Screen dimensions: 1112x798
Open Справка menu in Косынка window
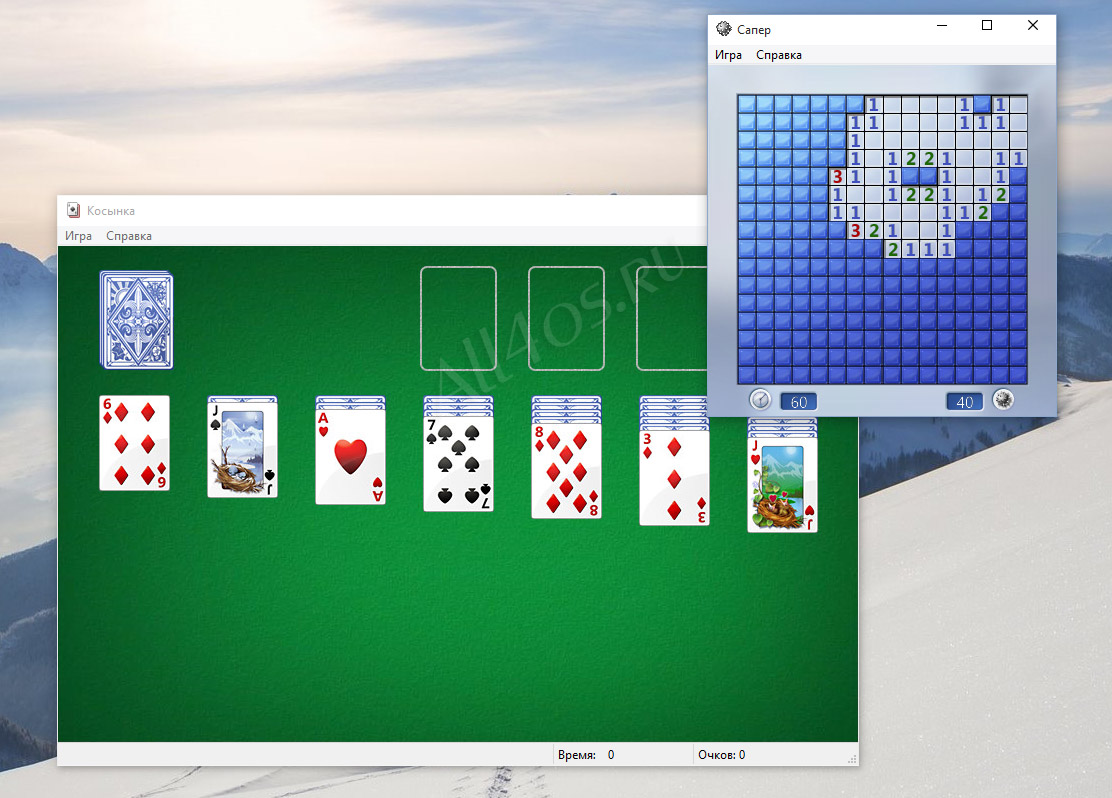pos(129,235)
